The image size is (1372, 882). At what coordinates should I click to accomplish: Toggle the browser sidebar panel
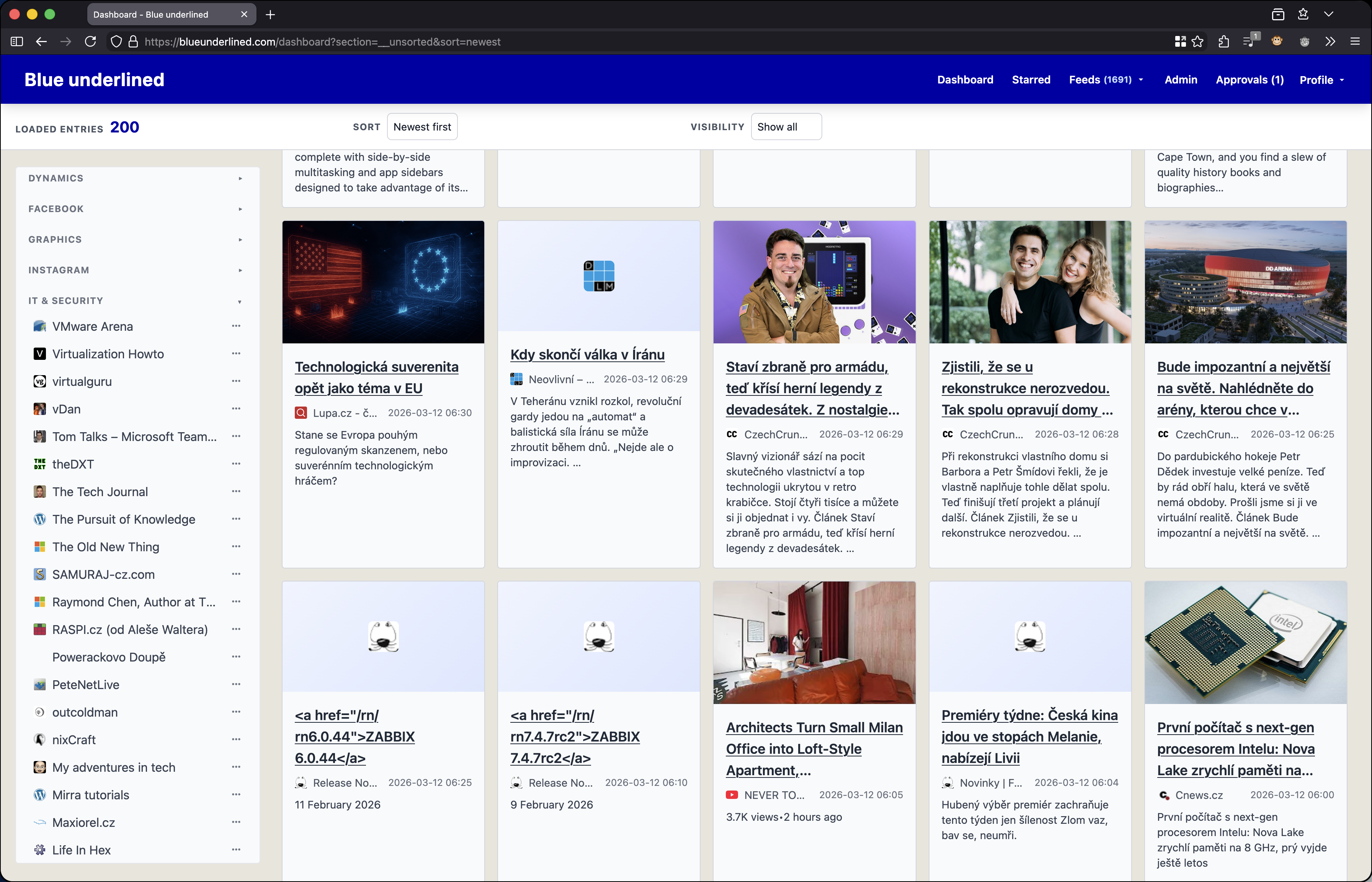click(16, 41)
